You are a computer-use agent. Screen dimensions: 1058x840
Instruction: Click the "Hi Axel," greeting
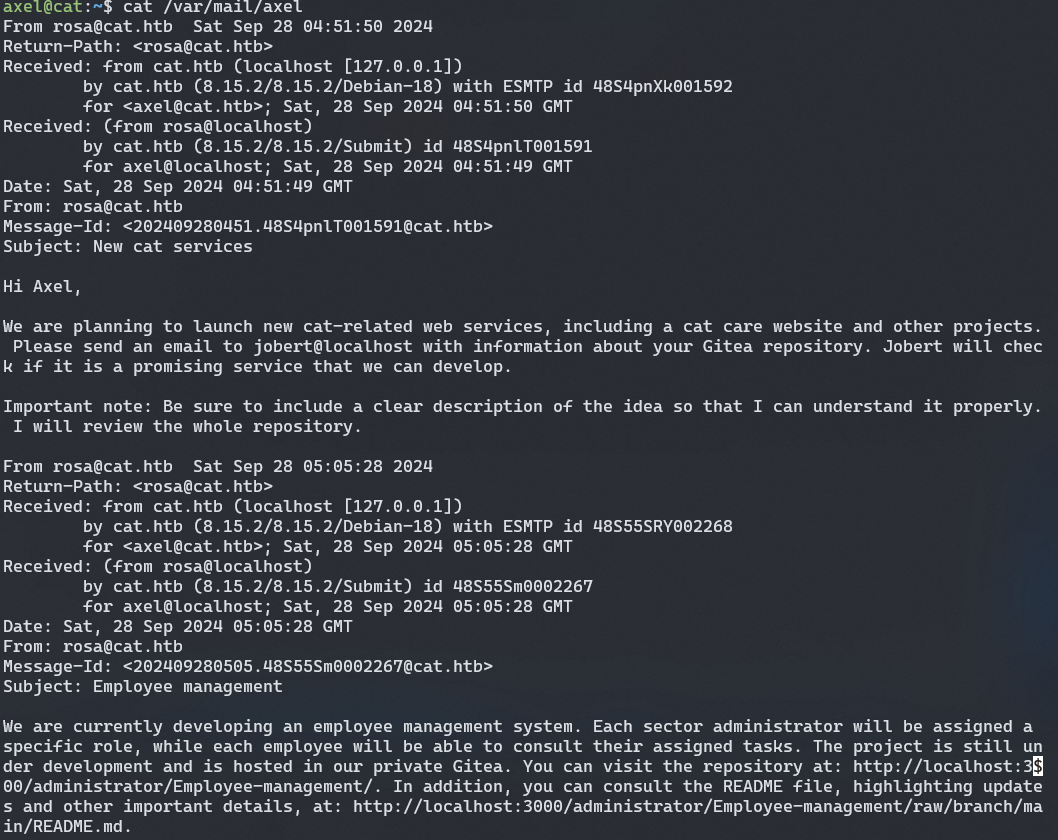click(42, 287)
